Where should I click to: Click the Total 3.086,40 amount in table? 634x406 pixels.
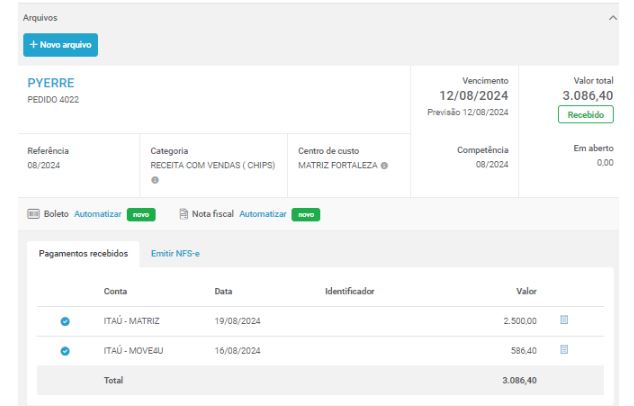(x=520, y=380)
